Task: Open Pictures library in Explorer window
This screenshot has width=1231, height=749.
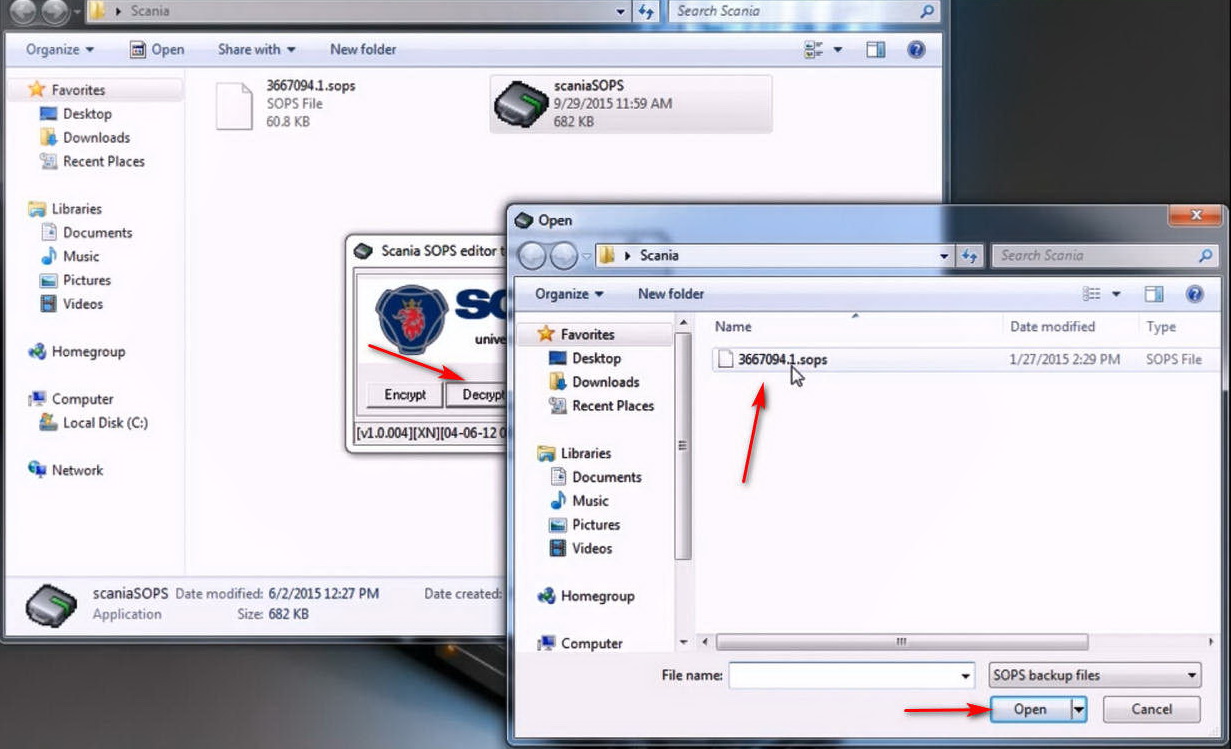Action: (x=86, y=280)
